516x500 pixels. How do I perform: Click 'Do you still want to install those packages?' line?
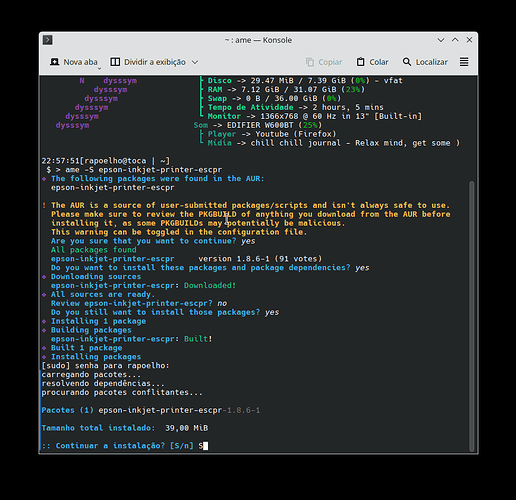pyautogui.click(x=165, y=312)
